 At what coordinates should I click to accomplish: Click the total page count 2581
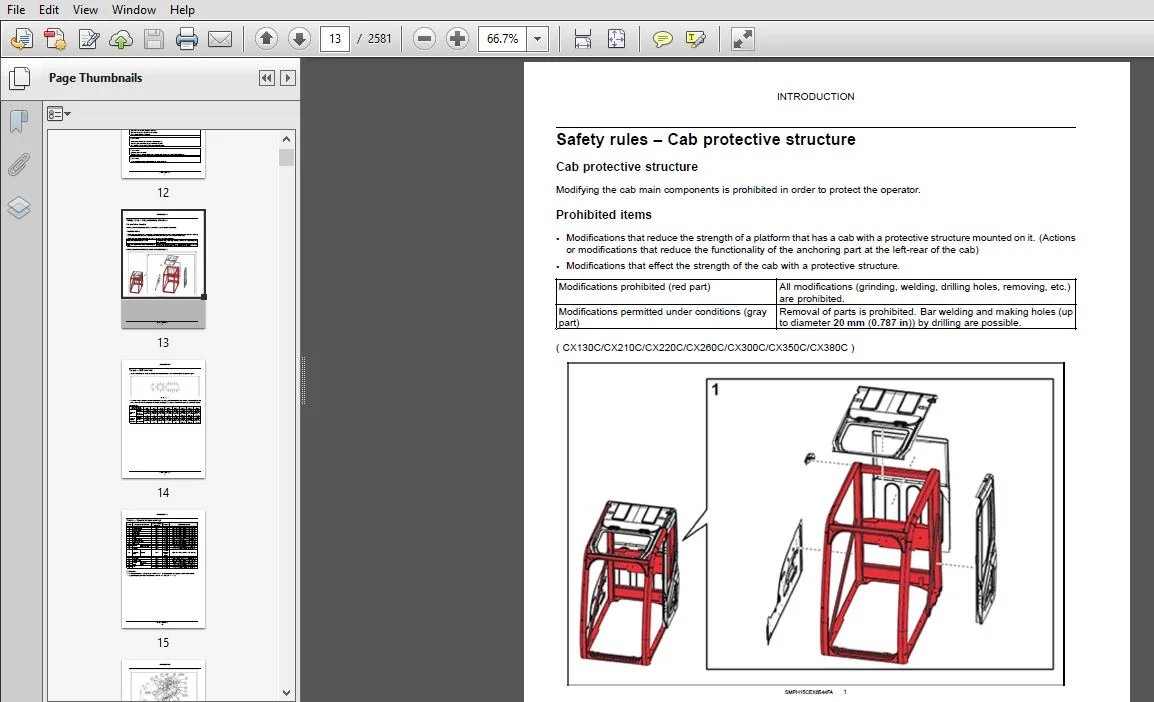point(380,38)
